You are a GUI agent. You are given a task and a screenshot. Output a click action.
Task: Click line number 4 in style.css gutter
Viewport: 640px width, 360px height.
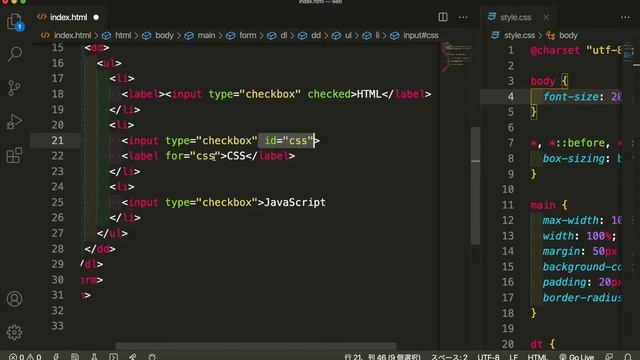pyautogui.click(x=511, y=97)
